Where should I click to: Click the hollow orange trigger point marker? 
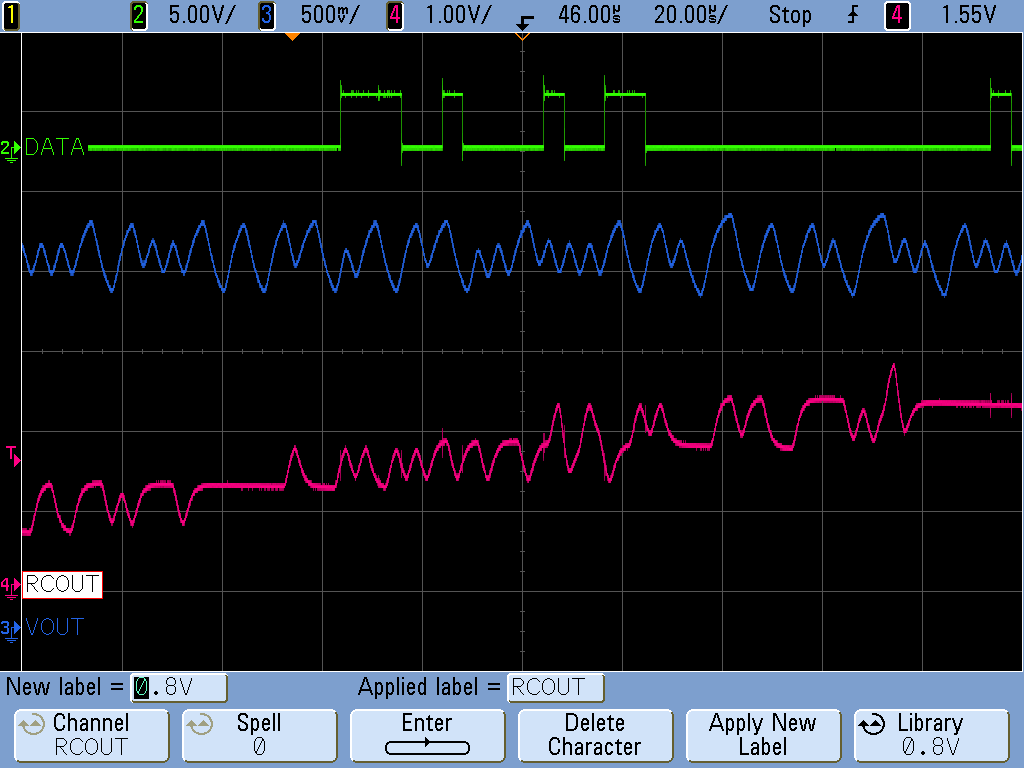[522, 37]
